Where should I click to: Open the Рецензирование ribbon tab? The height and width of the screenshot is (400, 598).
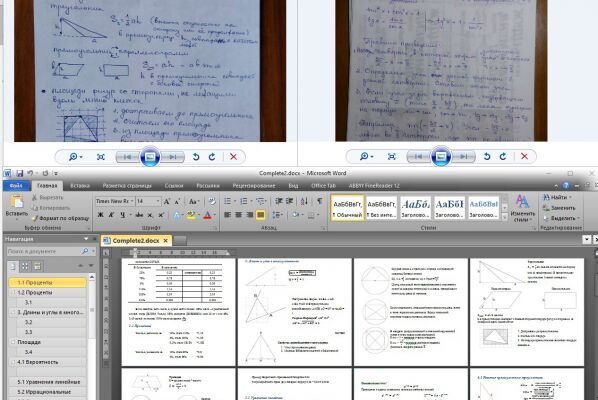pyautogui.click(x=254, y=186)
